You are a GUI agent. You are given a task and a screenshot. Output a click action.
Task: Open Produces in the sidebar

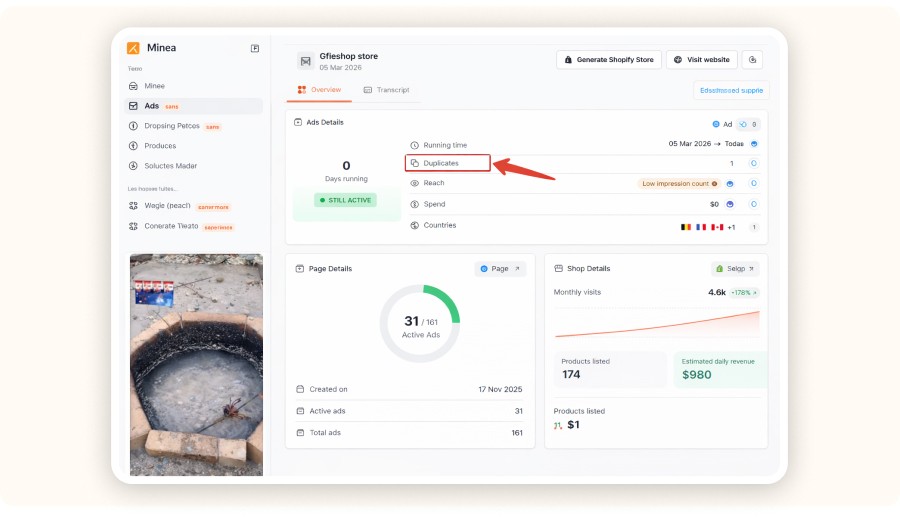point(194,146)
